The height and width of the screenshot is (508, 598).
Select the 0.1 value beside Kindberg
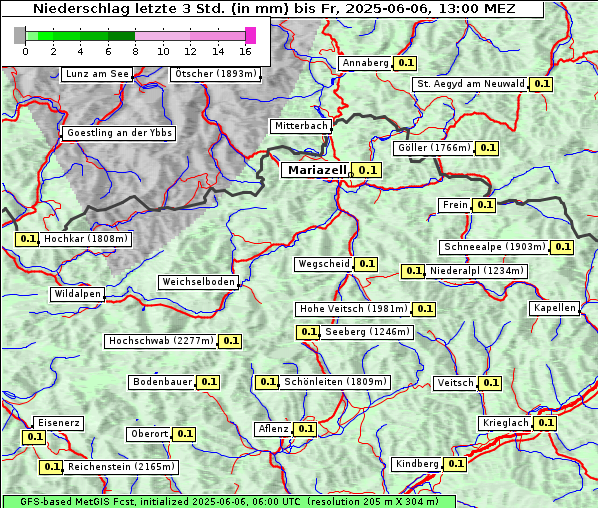point(455,464)
